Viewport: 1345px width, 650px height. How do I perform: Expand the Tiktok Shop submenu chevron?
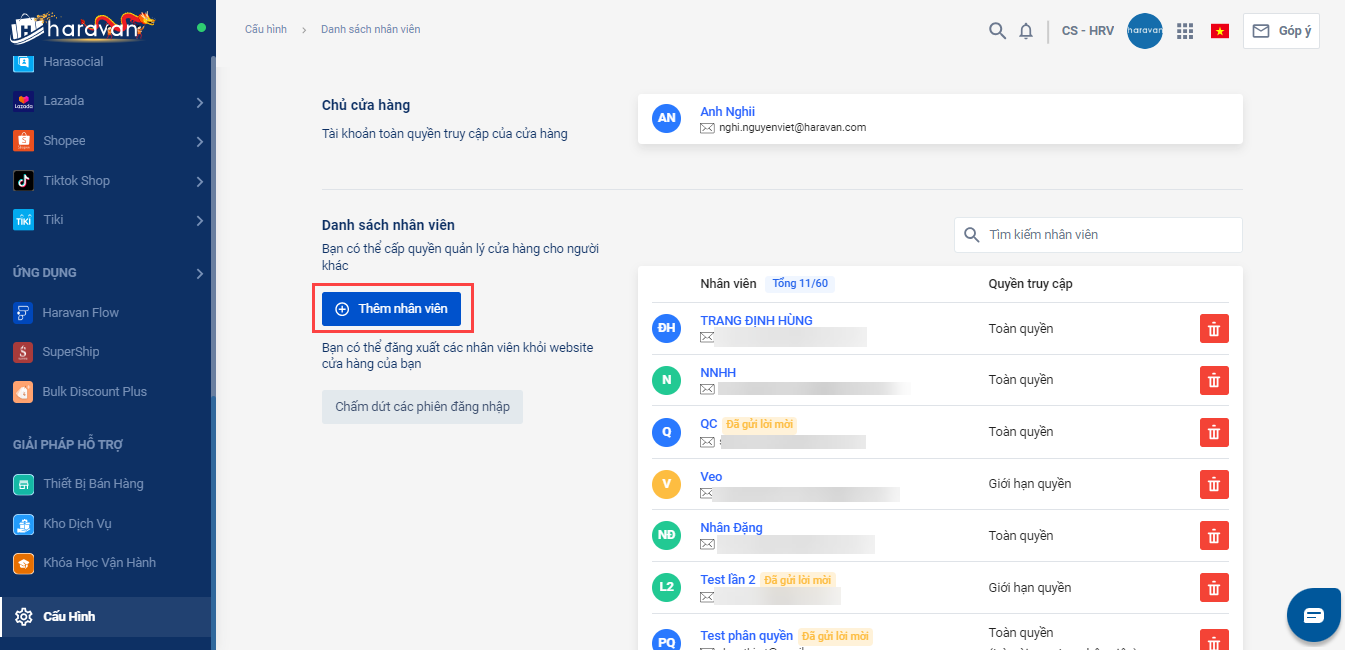[x=200, y=182]
